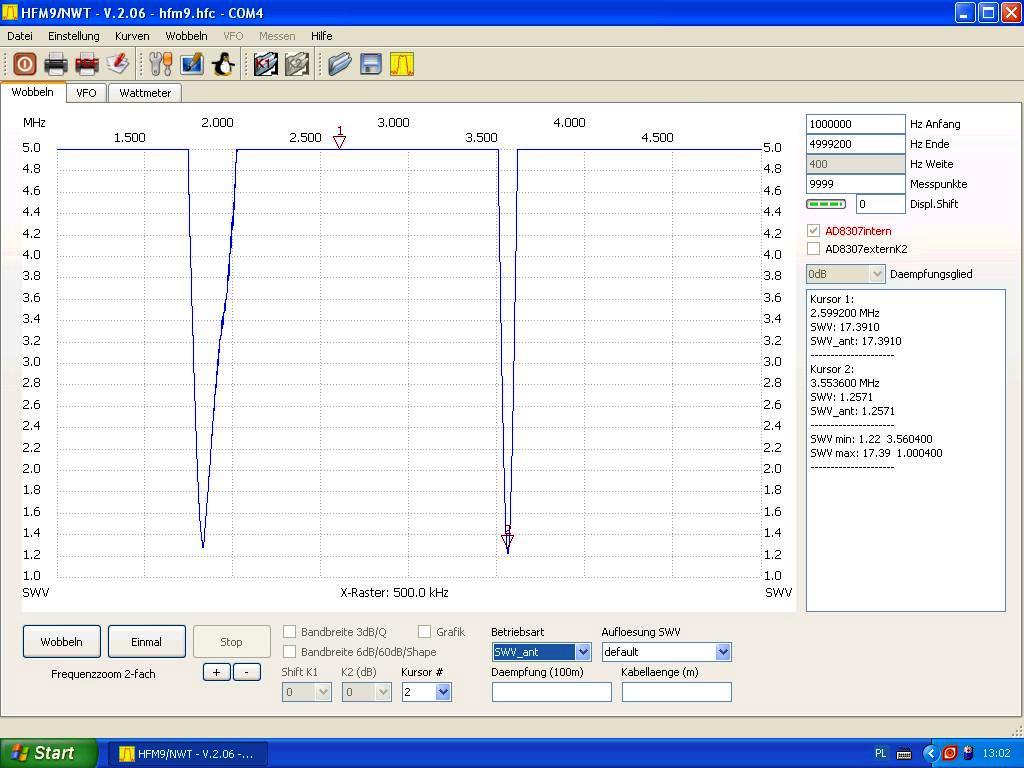Click the Hz Anfang input field

pyautogui.click(x=854, y=124)
